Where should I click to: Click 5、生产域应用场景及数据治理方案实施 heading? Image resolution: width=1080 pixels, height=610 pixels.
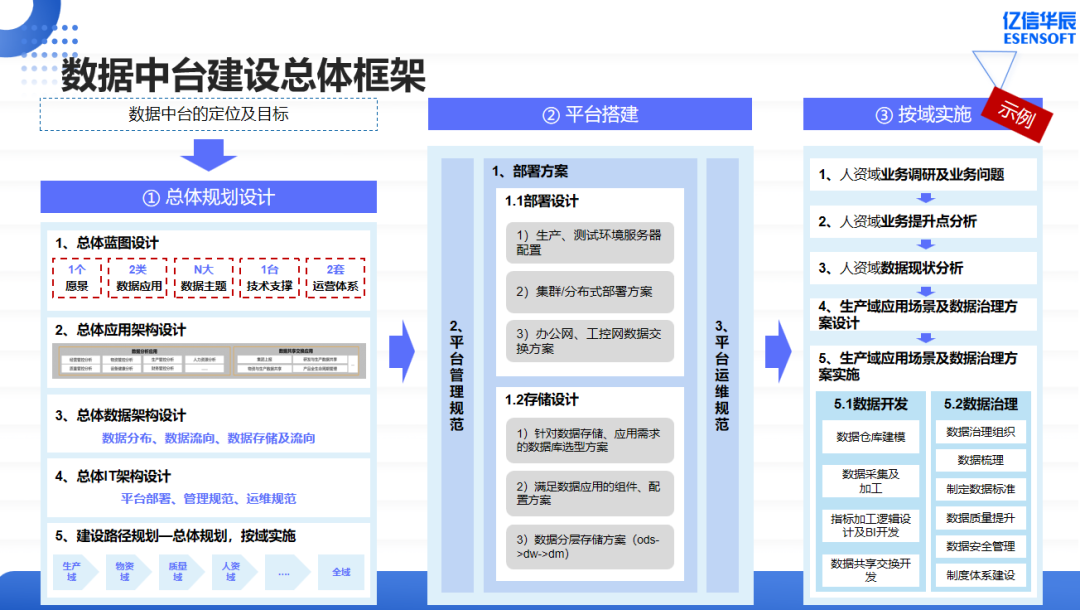pyautogui.click(x=918, y=366)
